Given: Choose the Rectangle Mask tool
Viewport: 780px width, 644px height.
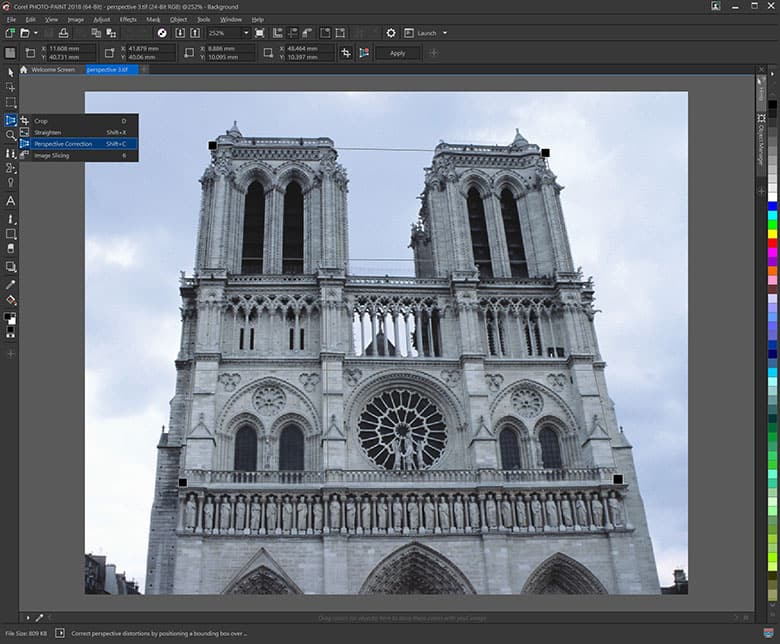Looking at the screenshot, I should (x=11, y=103).
